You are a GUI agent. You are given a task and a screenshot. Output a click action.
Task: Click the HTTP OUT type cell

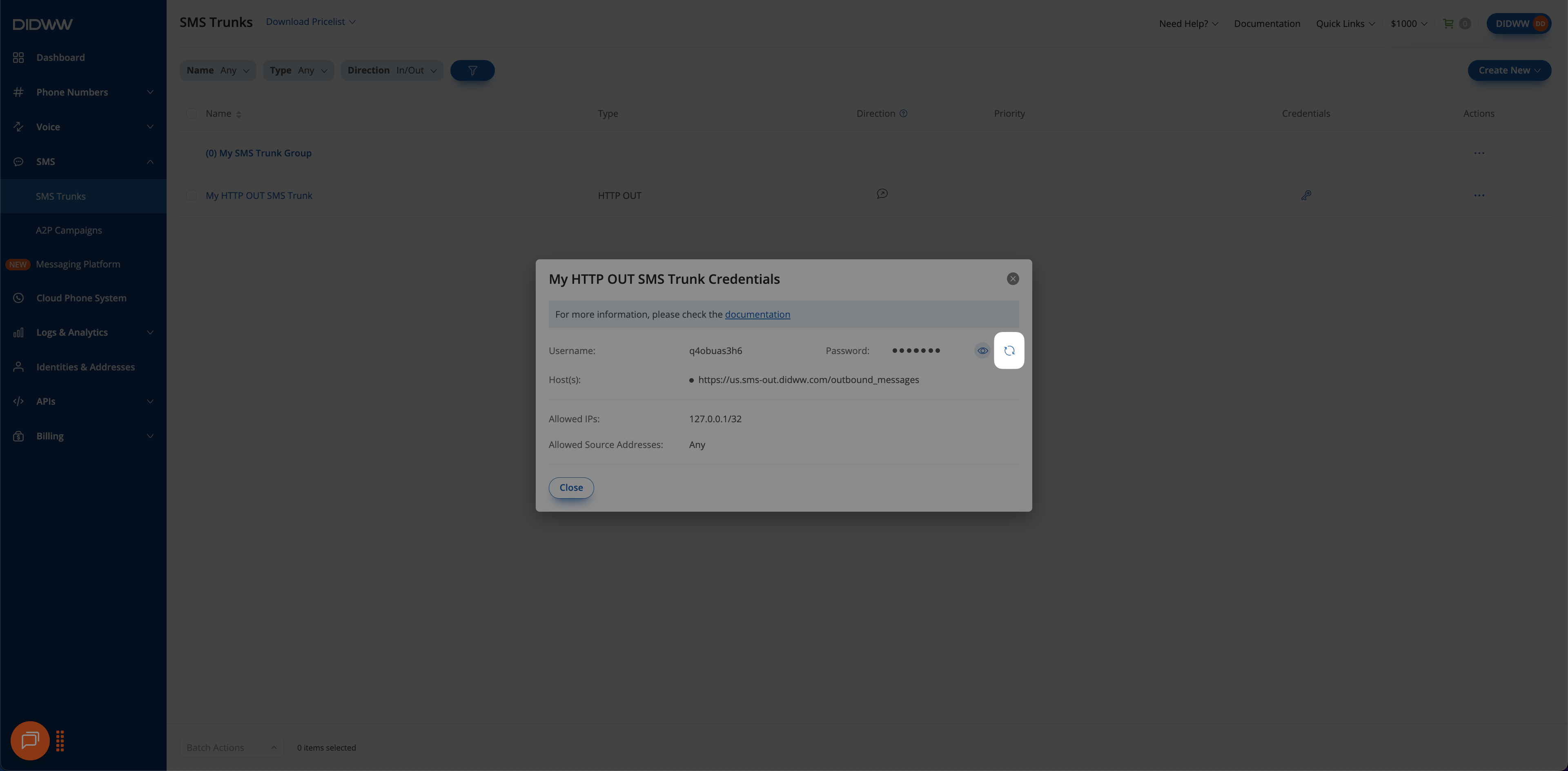(x=619, y=195)
